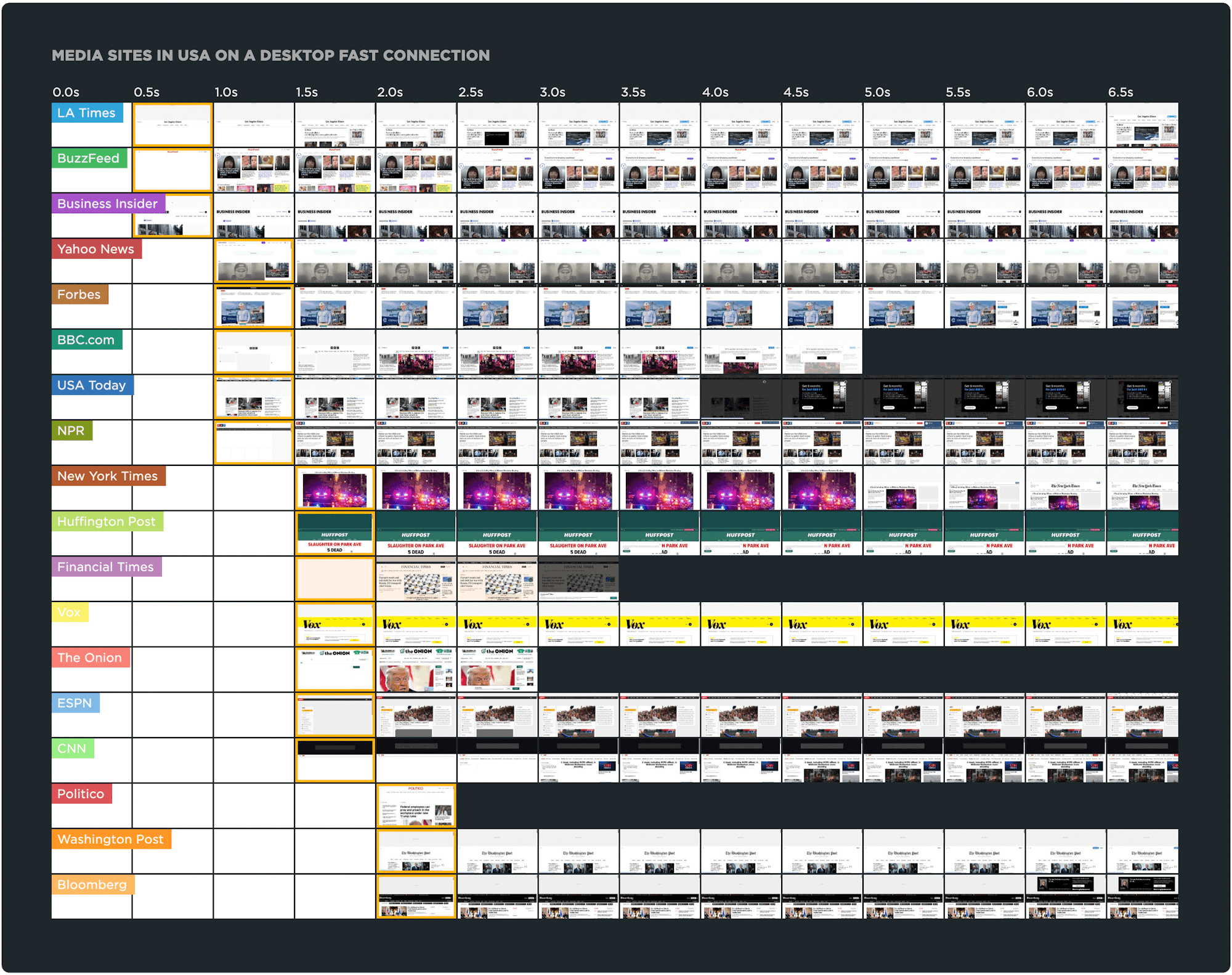Click Huffington Post first highlighted frame

(334, 533)
